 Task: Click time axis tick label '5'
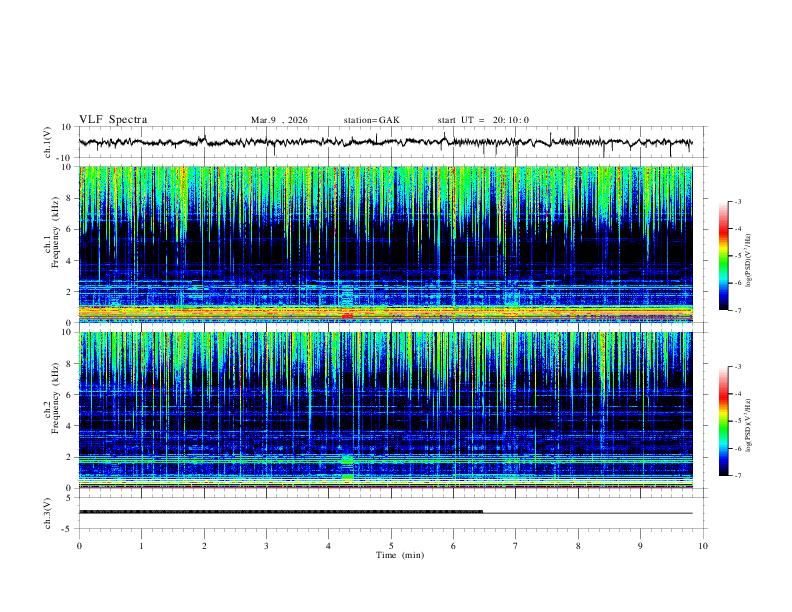pos(391,546)
